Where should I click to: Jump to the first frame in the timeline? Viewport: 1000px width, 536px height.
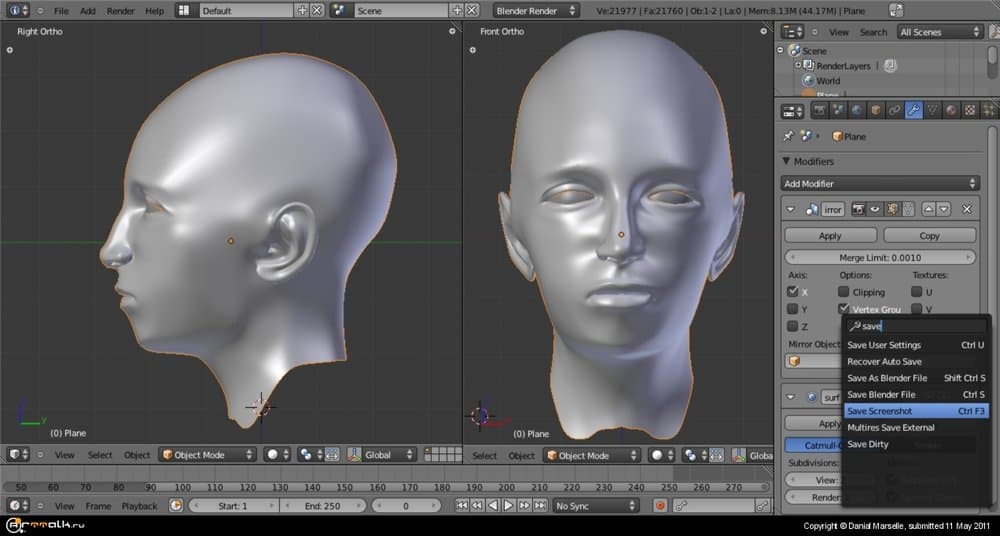[462, 506]
